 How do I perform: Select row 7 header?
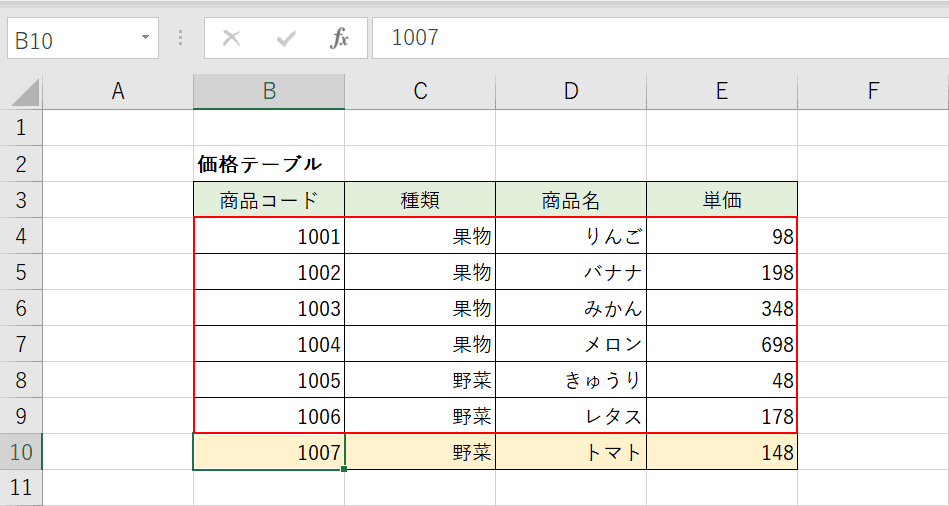(21, 344)
